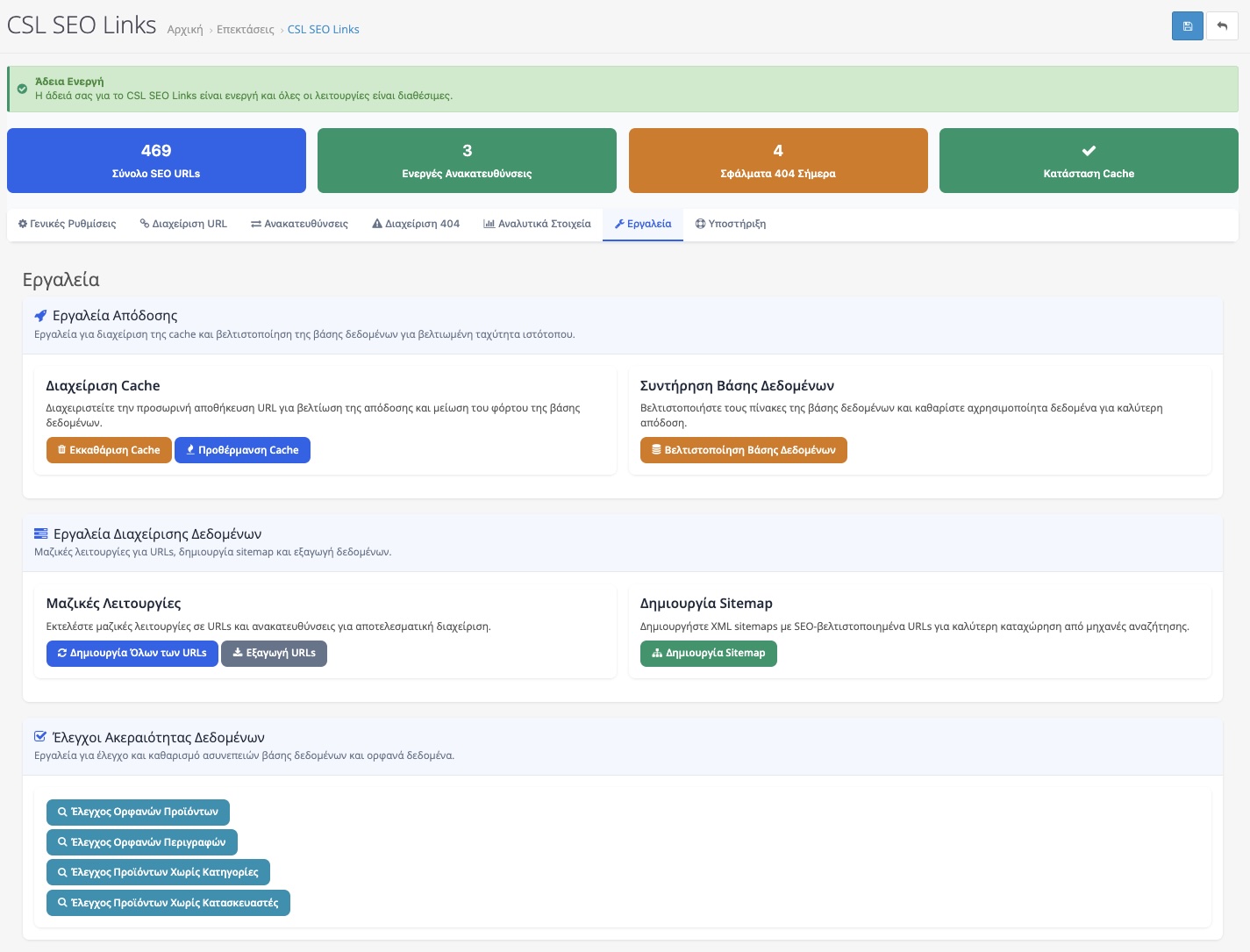This screenshot has height=952, width=1250.
Task: Run Έλεγχος Ορφανών Προϊόντων check
Action: tap(138, 812)
